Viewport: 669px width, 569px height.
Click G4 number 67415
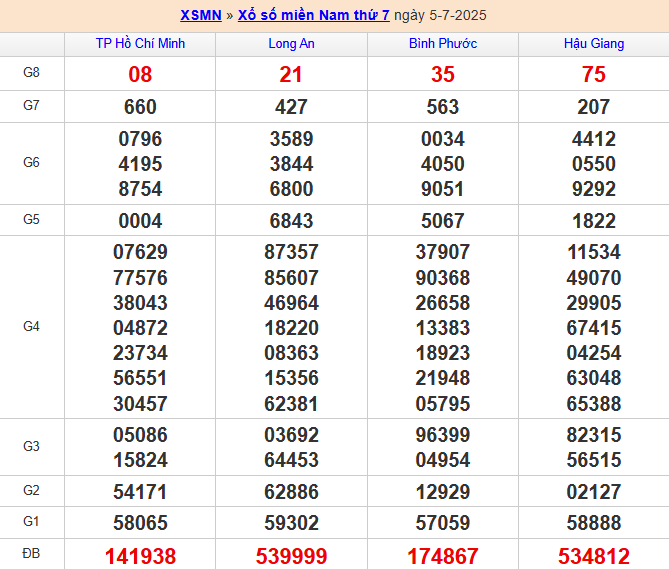pos(594,328)
